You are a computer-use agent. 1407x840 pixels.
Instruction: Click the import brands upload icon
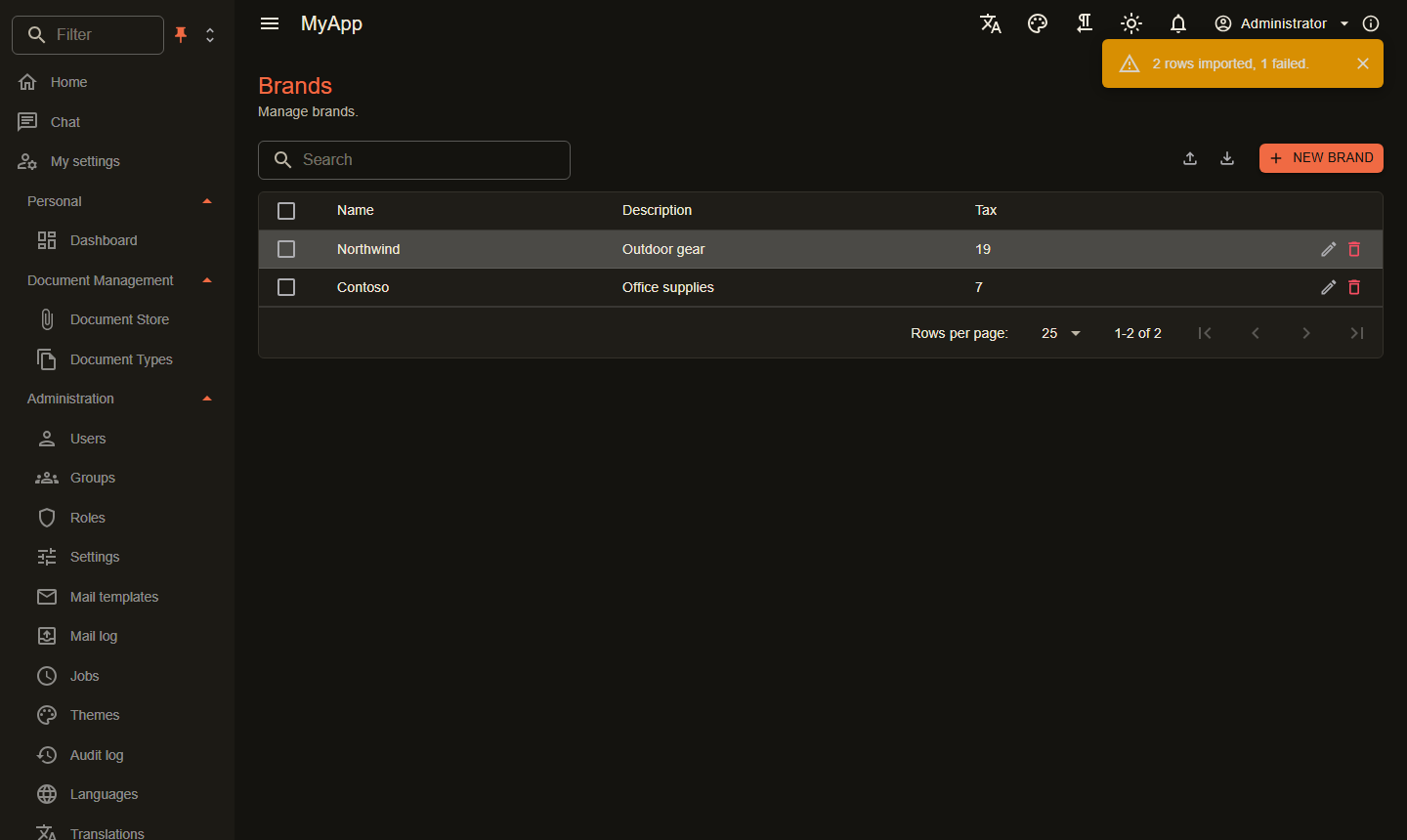point(1190,158)
